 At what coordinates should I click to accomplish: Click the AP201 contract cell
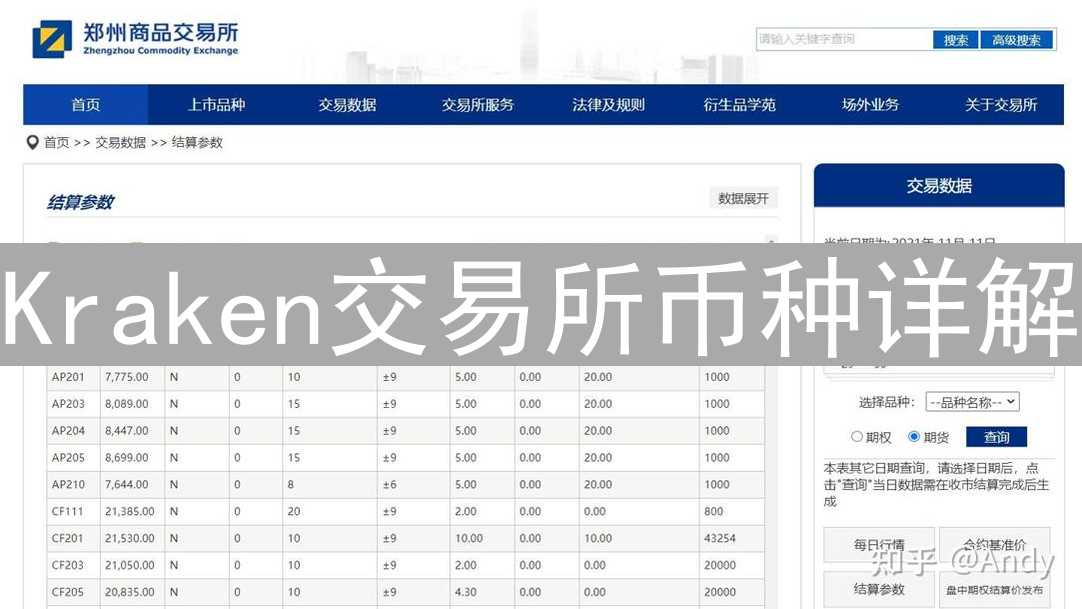coord(73,377)
